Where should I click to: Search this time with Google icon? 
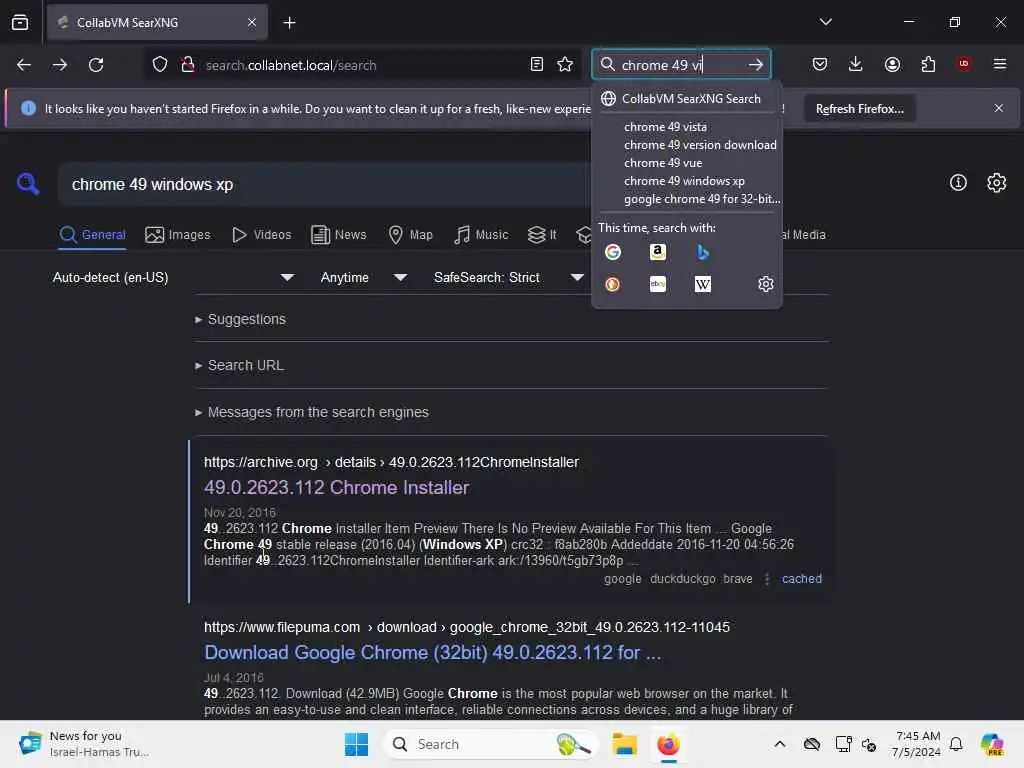tap(613, 252)
